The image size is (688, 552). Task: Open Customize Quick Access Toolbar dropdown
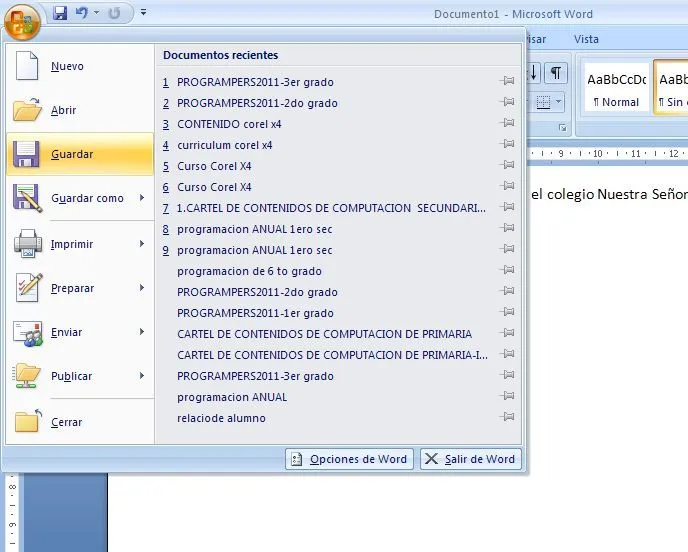[143, 12]
